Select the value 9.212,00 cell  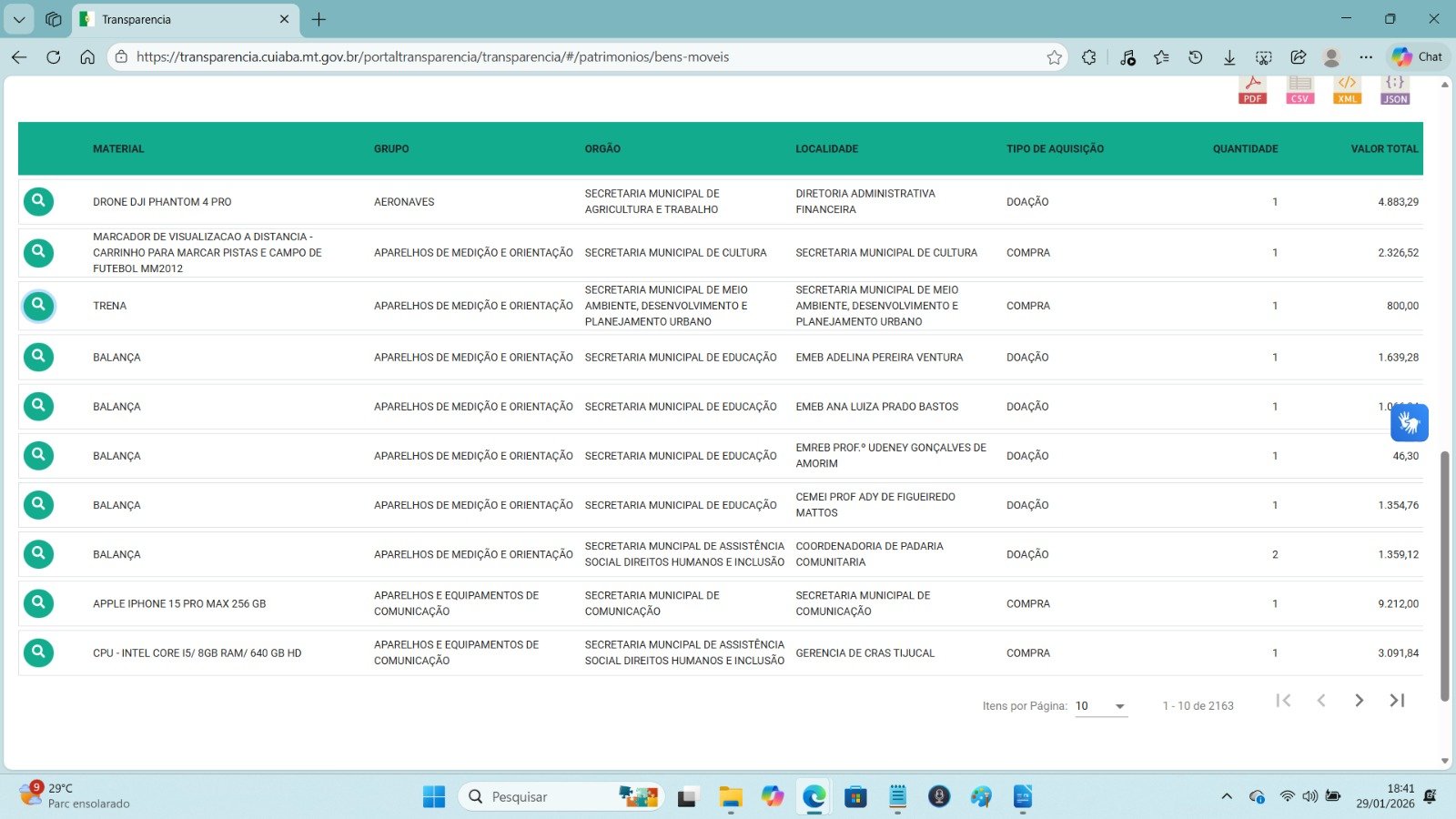[x=1398, y=603]
